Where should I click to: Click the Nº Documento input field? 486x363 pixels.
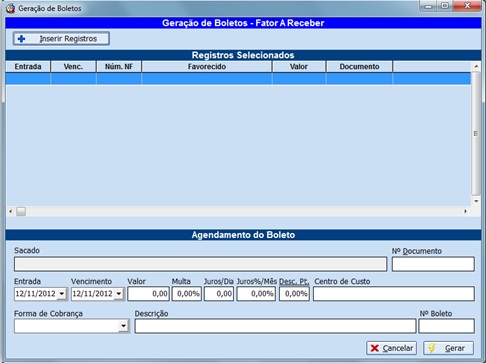(433, 264)
